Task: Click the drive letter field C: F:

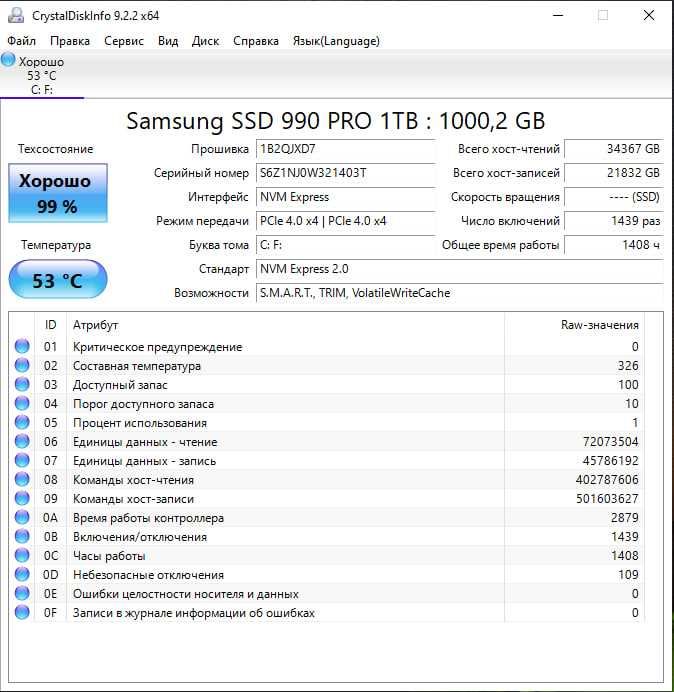Action: (346, 245)
